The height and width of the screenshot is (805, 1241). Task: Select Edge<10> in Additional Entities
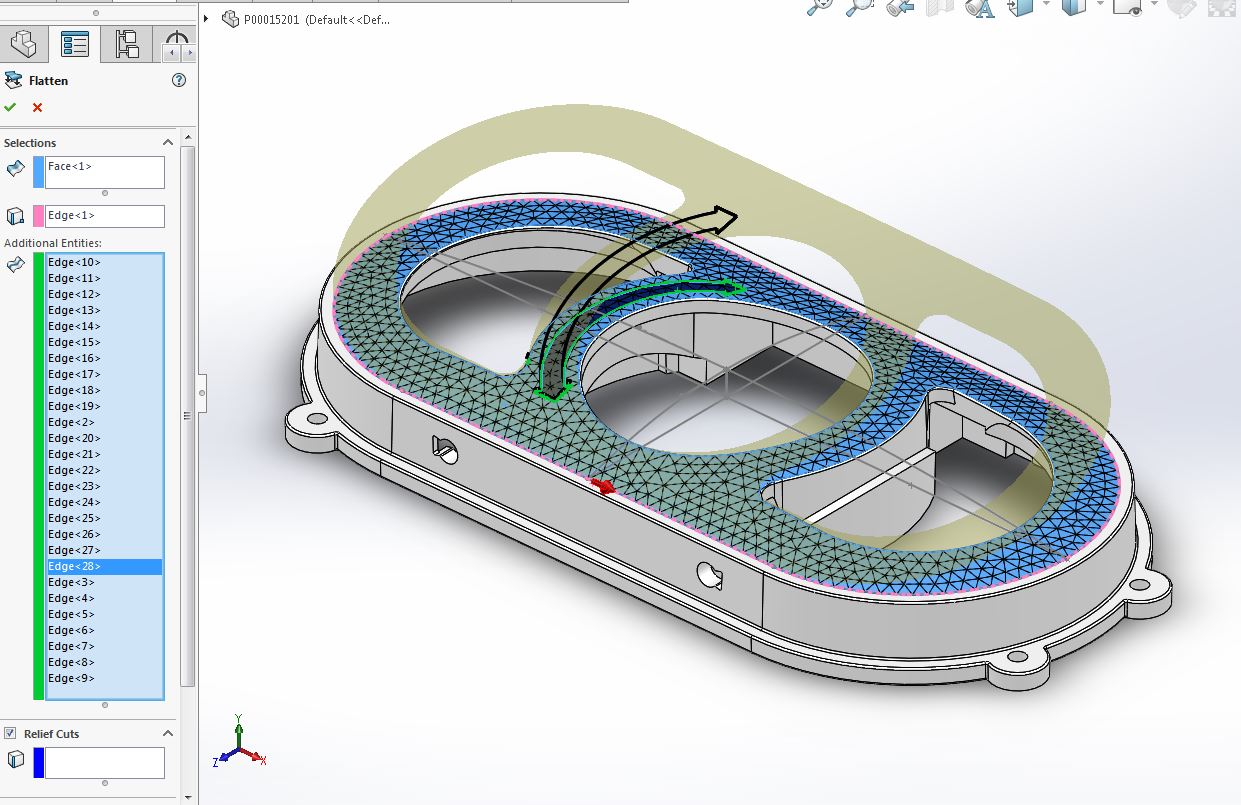(x=105, y=262)
